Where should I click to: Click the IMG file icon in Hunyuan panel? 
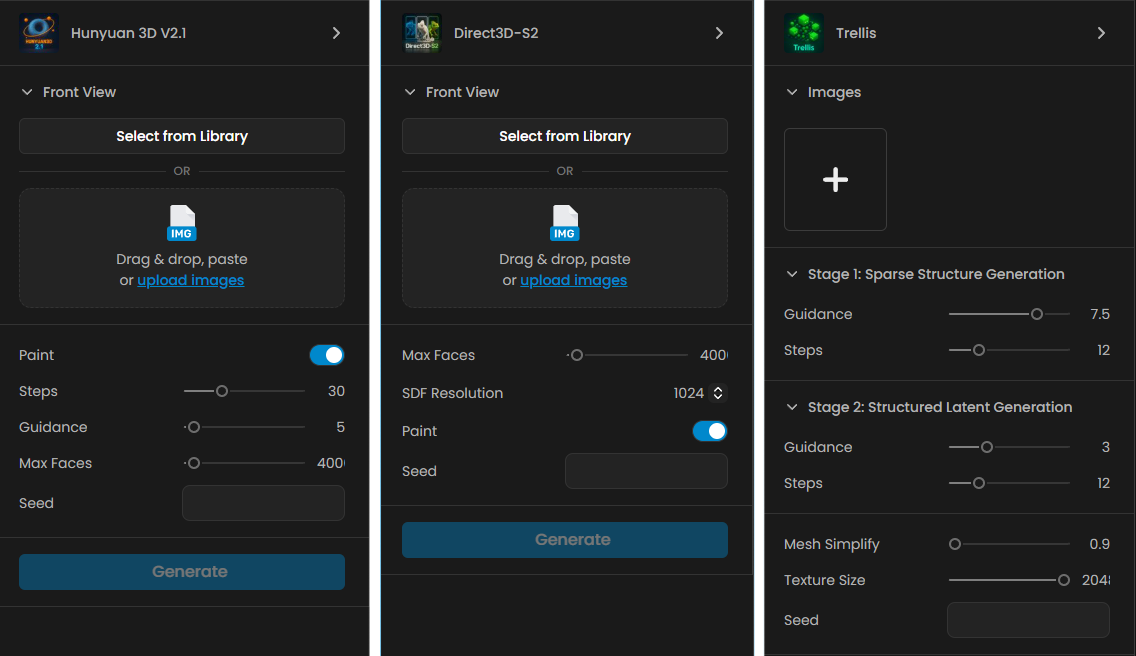click(182, 223)
